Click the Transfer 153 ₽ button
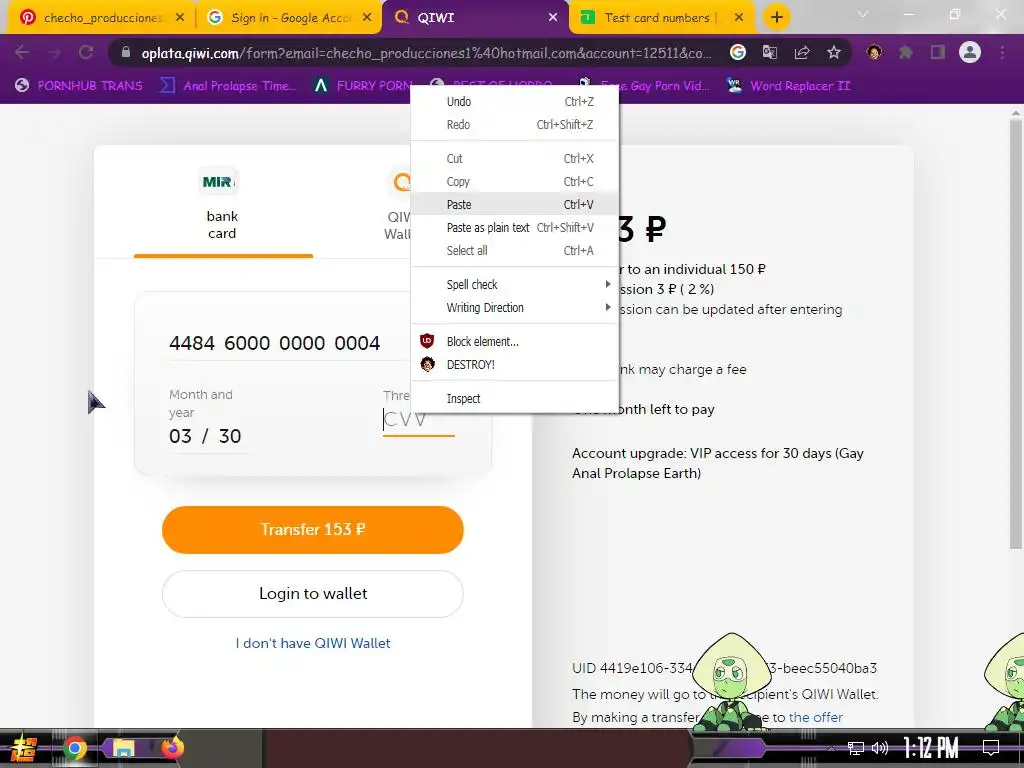1024x768 pixels. tap(313, 530)
